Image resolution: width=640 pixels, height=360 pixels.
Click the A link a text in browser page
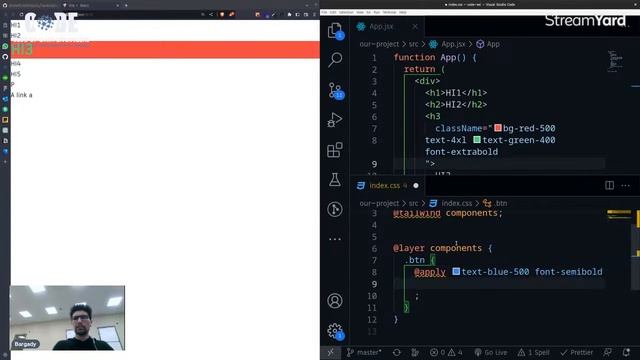[22, 95]
